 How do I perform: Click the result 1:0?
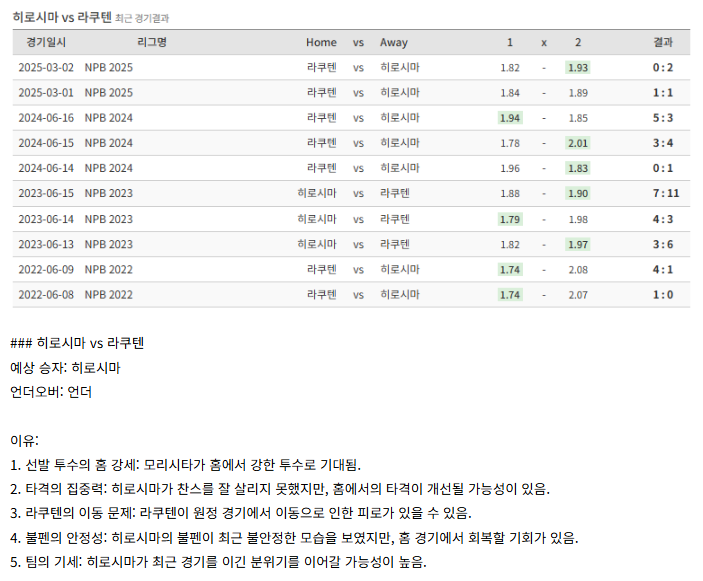click(663, 295)
